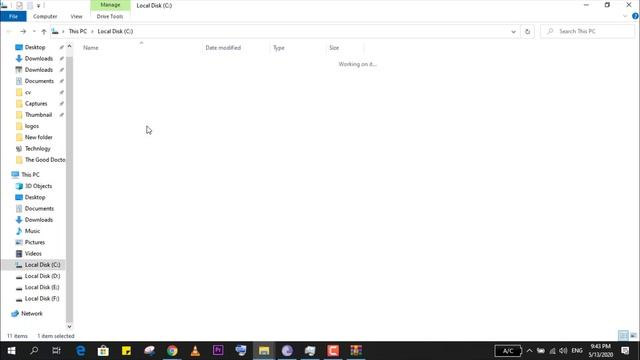Image resolution: width=640 pixels, height=360 pixels.
Task: Click Local Disk (C:) in the breadcrumb
Action: (x=115, y=31)
